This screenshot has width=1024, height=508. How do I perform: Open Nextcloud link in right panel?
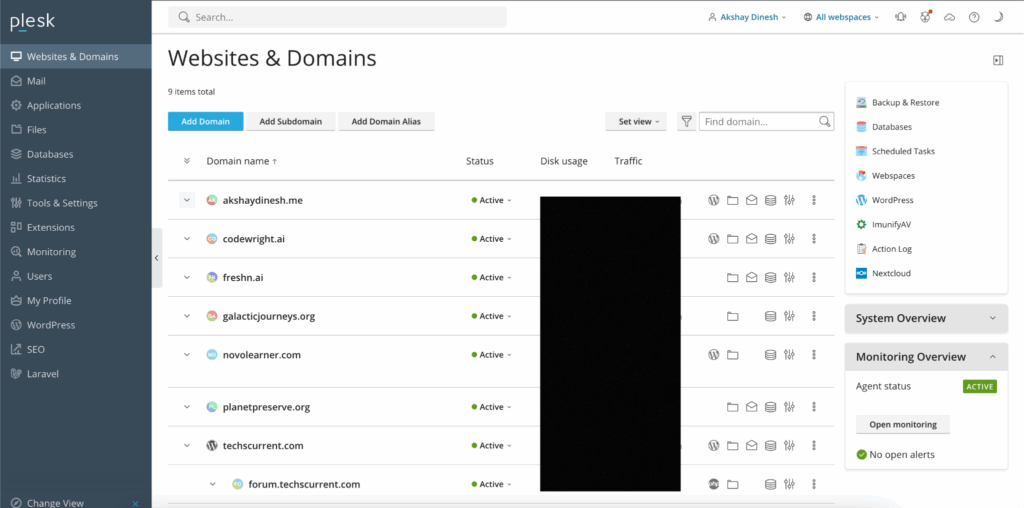[x=891, y=273]
